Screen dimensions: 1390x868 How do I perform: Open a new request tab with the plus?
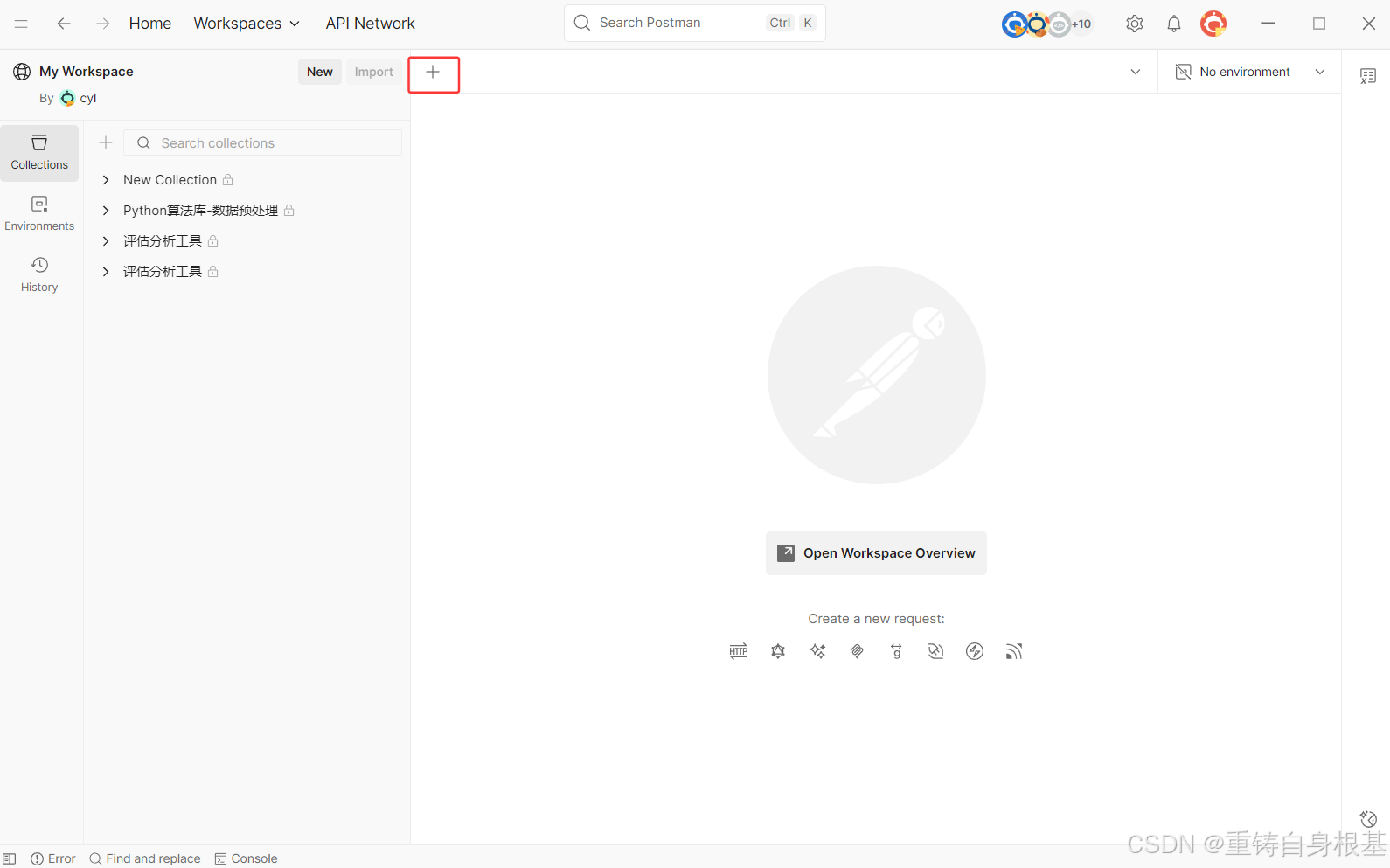point(433,73)
